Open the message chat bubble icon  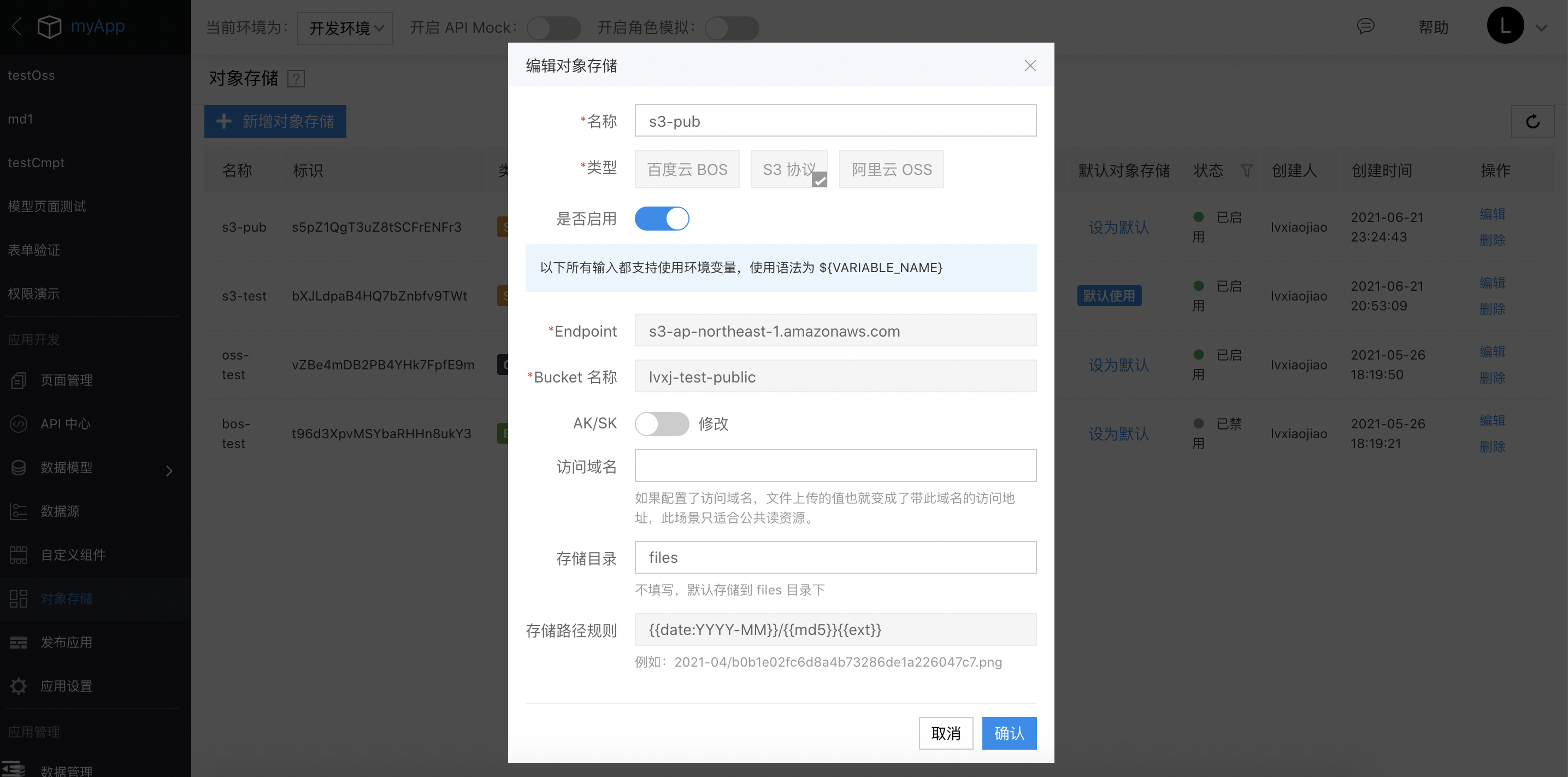pos(1365,26)
